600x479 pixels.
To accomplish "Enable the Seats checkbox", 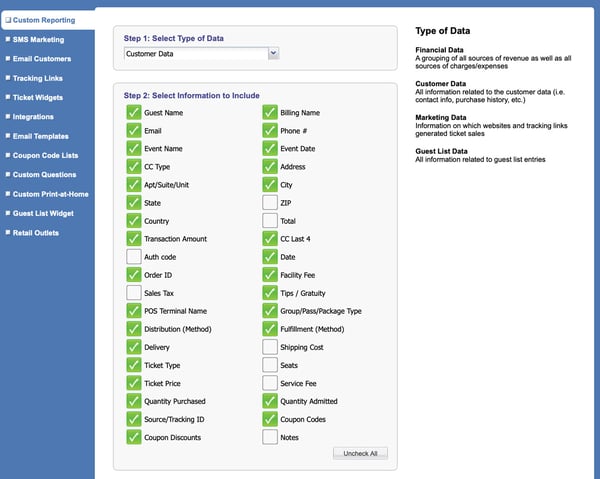I will (x=270, y=365).
